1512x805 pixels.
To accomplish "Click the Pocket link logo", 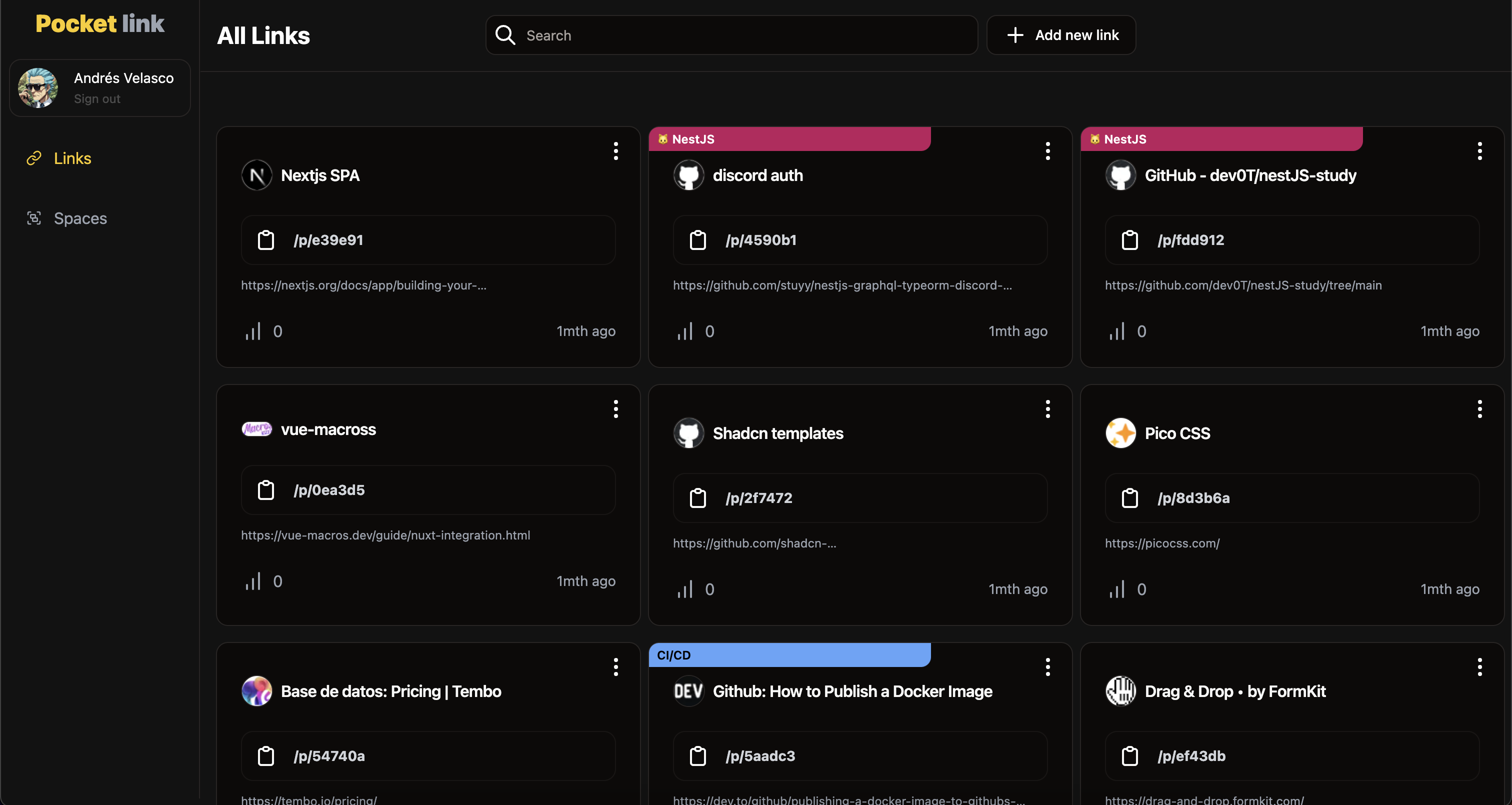I will [x=100, y=23].
